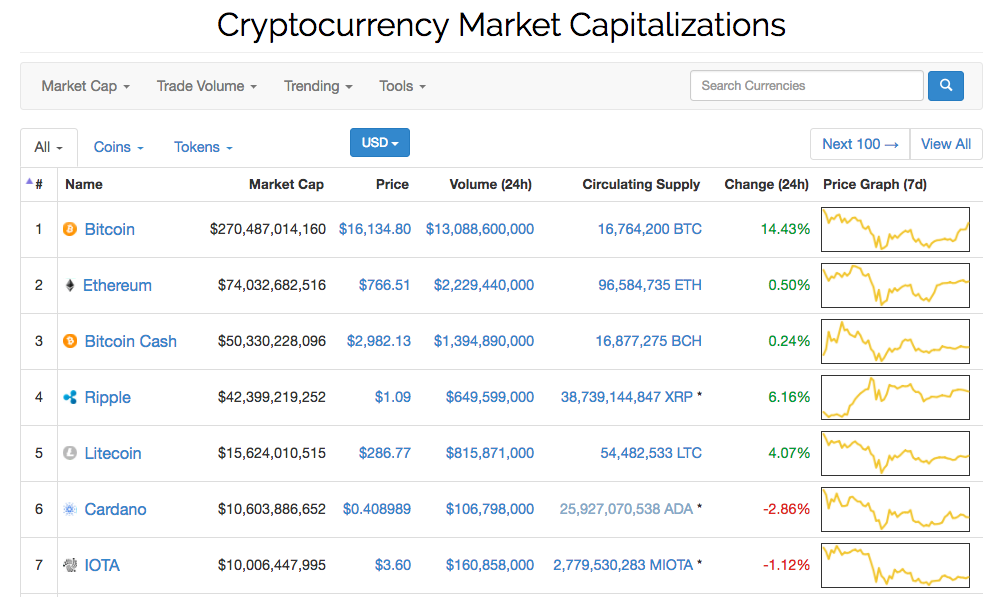Click the Bitcoin Cash logo icon
Screen dimensions: 992x597
[x=70, y=341]
